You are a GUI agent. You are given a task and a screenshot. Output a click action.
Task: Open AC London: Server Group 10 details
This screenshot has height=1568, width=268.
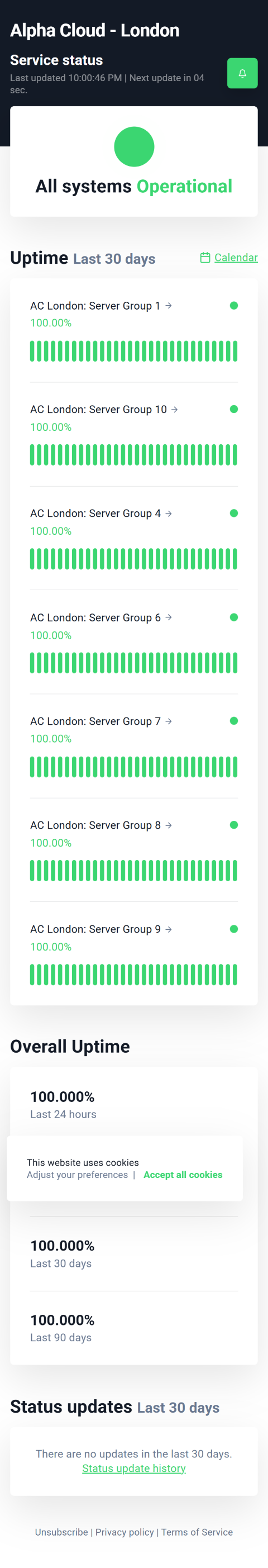[98, 409]
